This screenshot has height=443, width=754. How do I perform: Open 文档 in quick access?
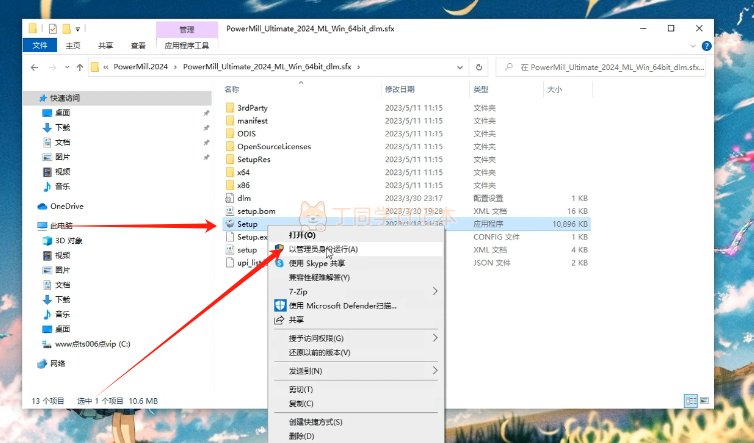pos(63,142)
